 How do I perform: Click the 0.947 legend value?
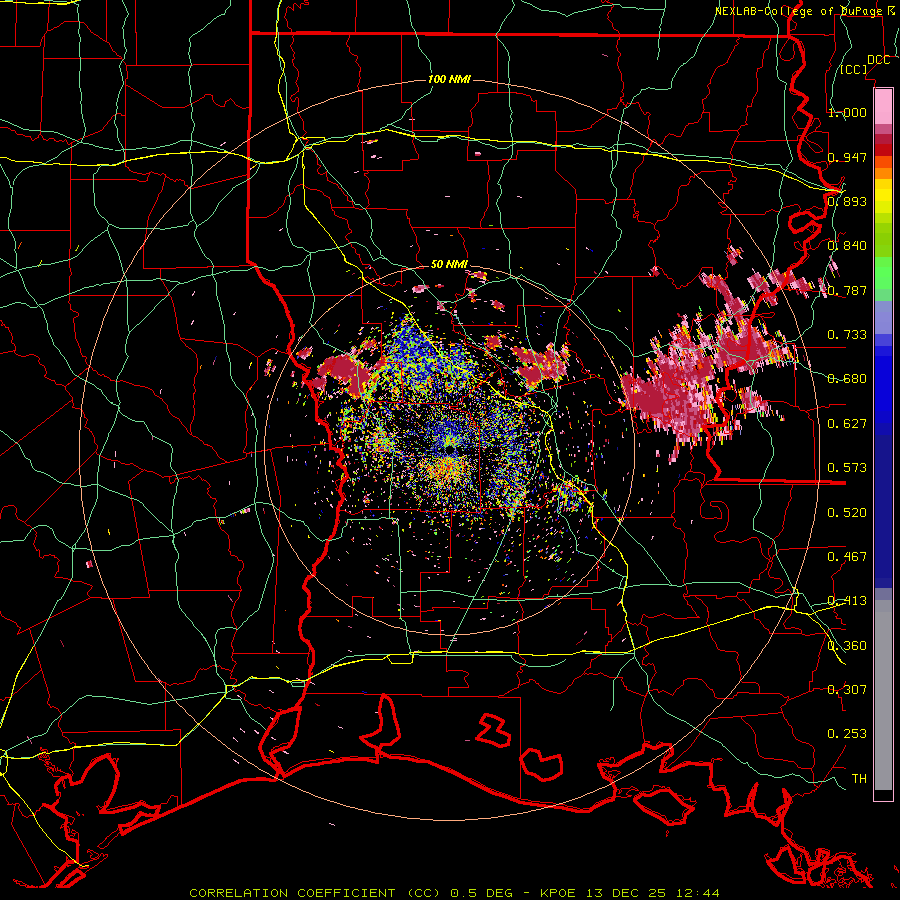point(847,157)
